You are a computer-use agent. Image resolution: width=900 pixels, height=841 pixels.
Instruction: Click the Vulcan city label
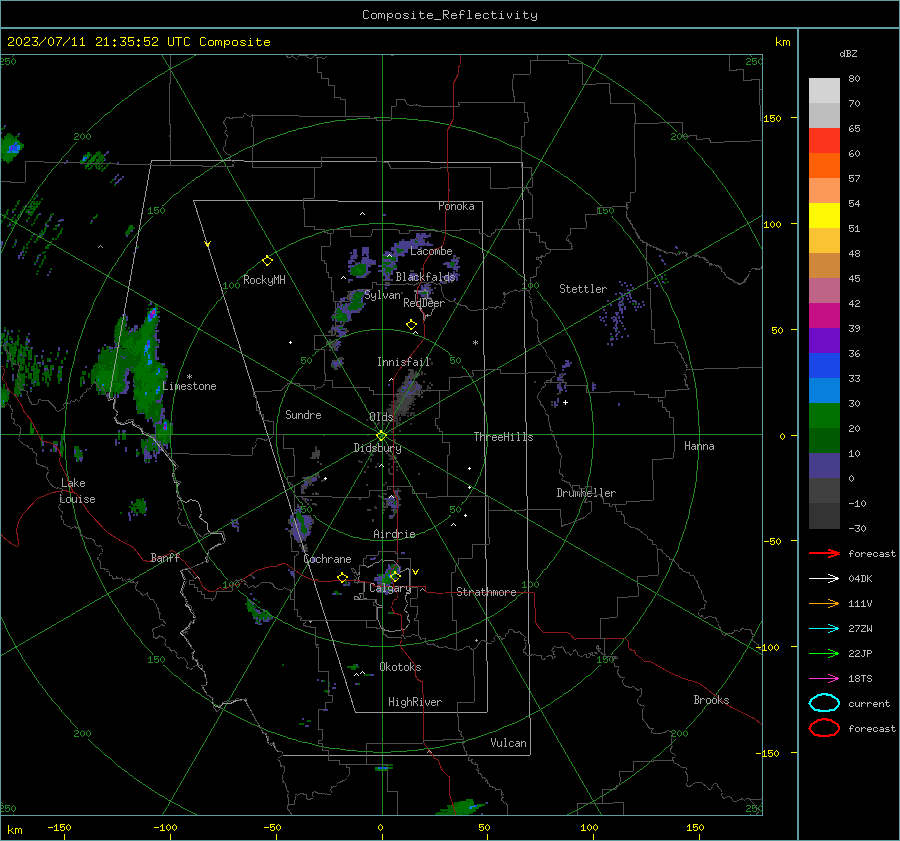click(508, 743)
